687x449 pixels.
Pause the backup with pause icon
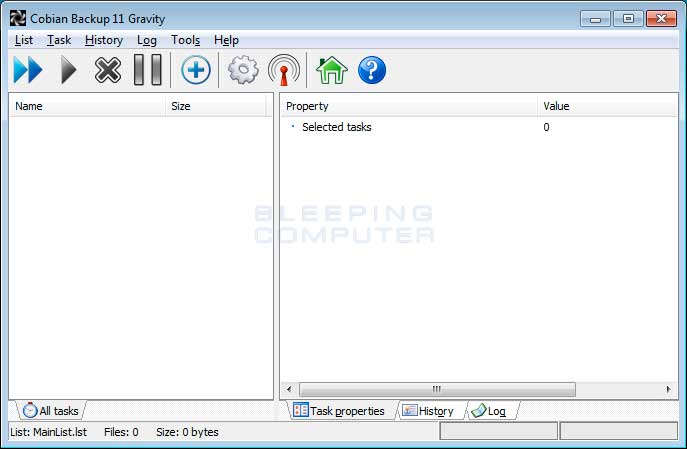(x=148, y=70)
